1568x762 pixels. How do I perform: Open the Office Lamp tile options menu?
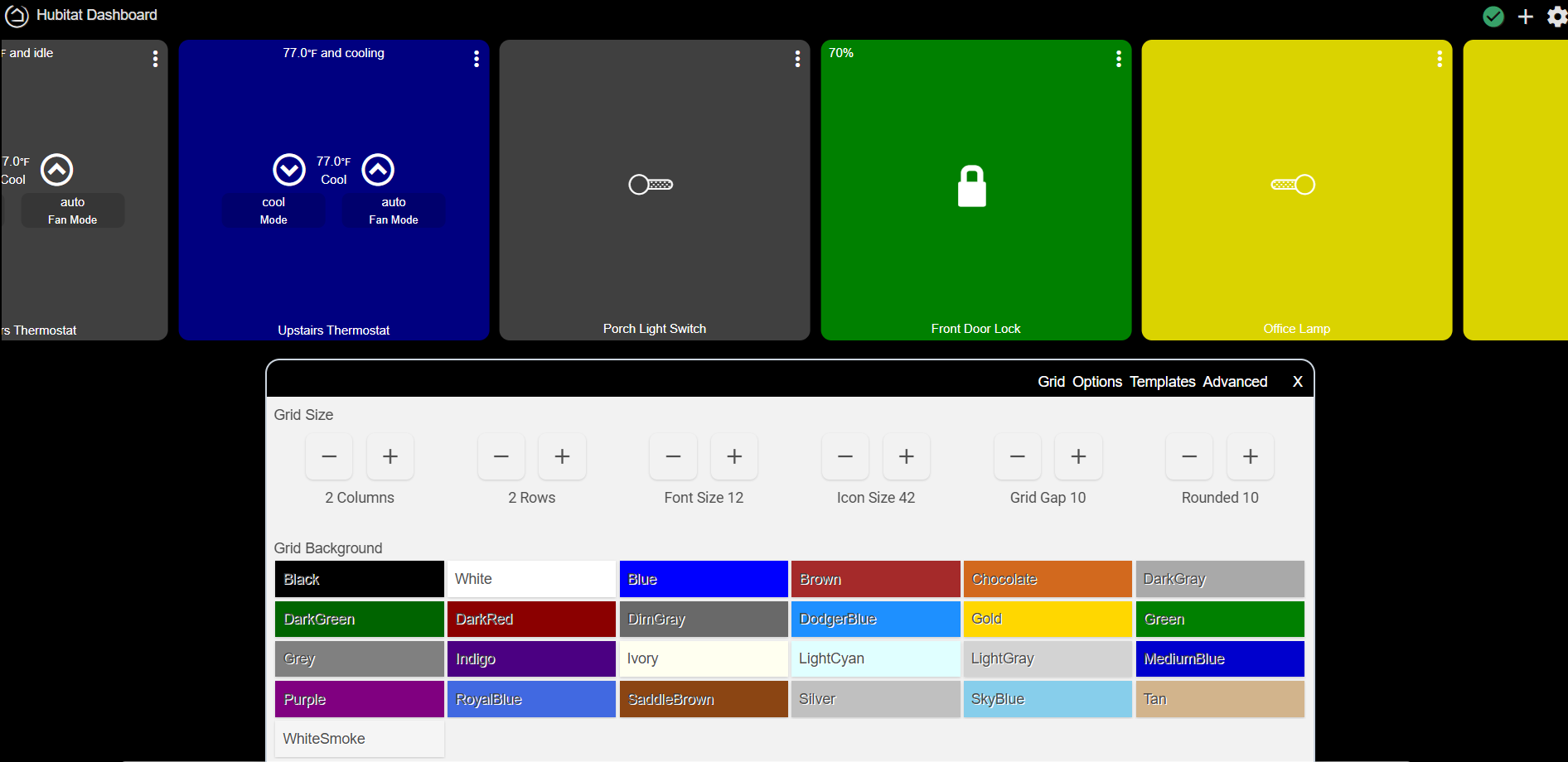tap(1440, 58)
